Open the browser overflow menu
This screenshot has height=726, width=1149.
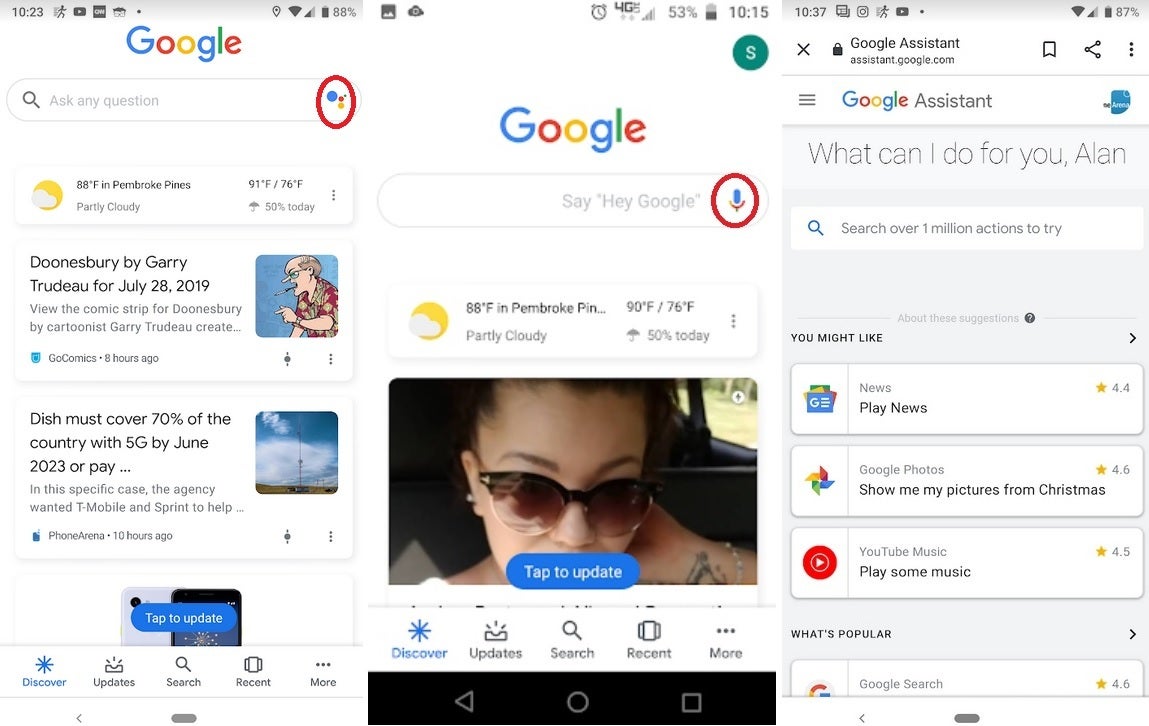pos(1131,49)
